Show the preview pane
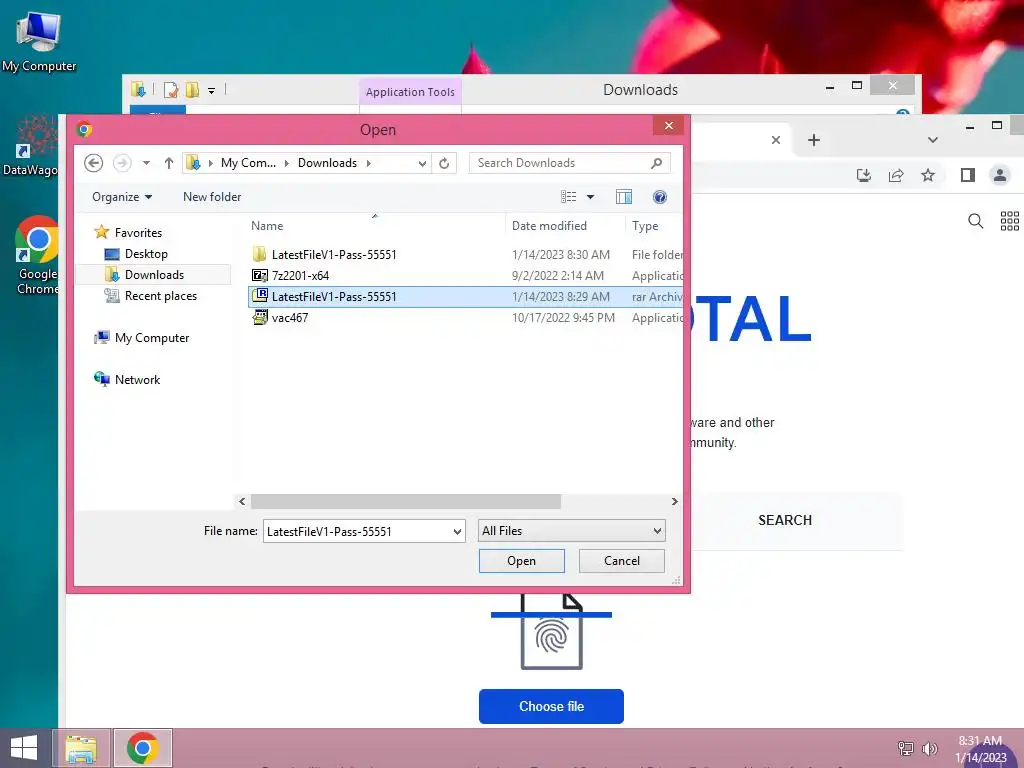Screen dimensions: 1024x768 624,197
